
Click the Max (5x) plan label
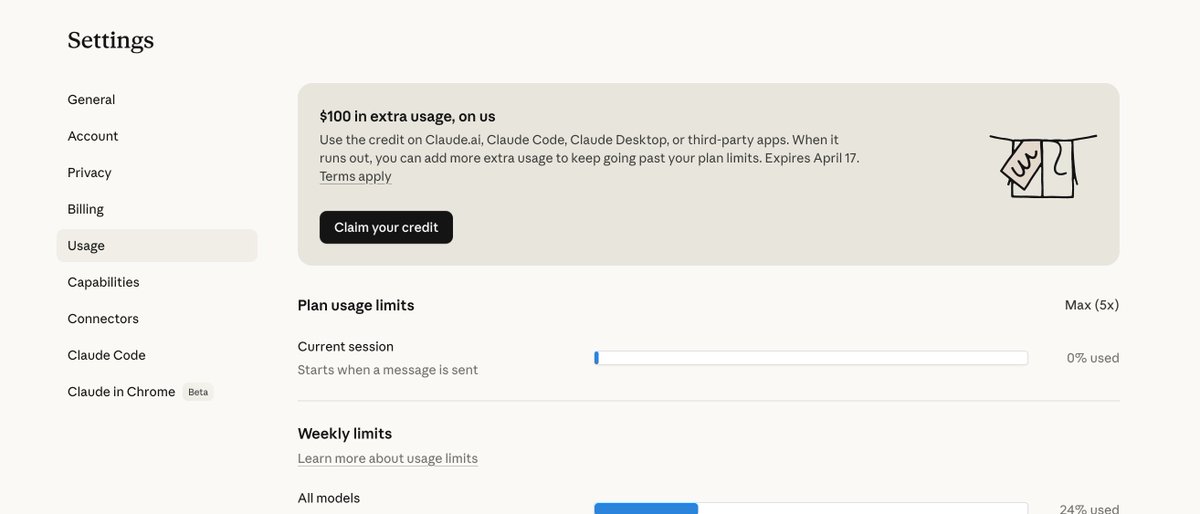1092,305
